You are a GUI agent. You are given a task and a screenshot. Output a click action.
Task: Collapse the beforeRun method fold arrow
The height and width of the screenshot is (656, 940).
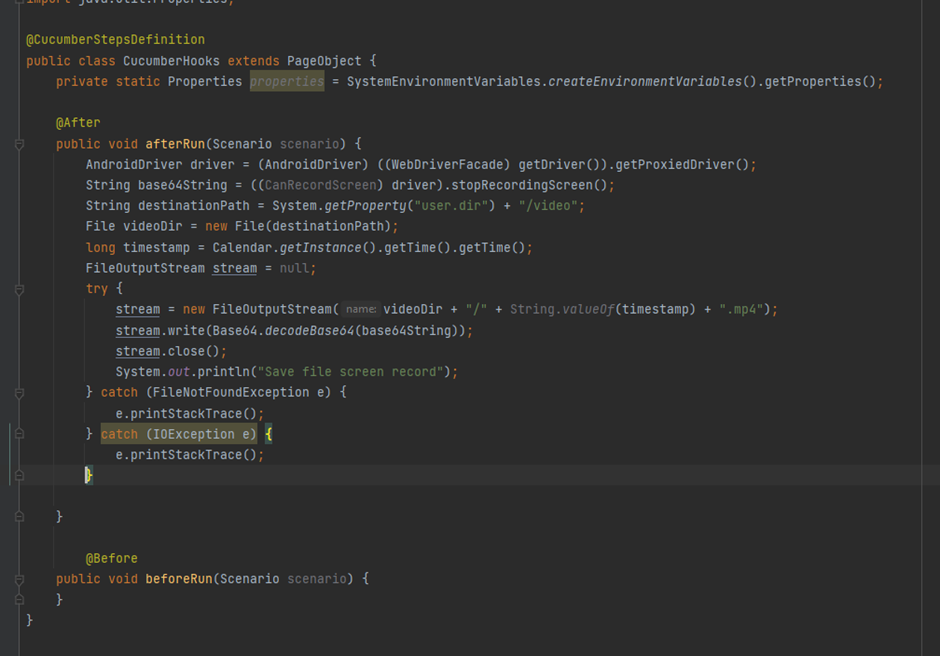[x=18, y=578]
